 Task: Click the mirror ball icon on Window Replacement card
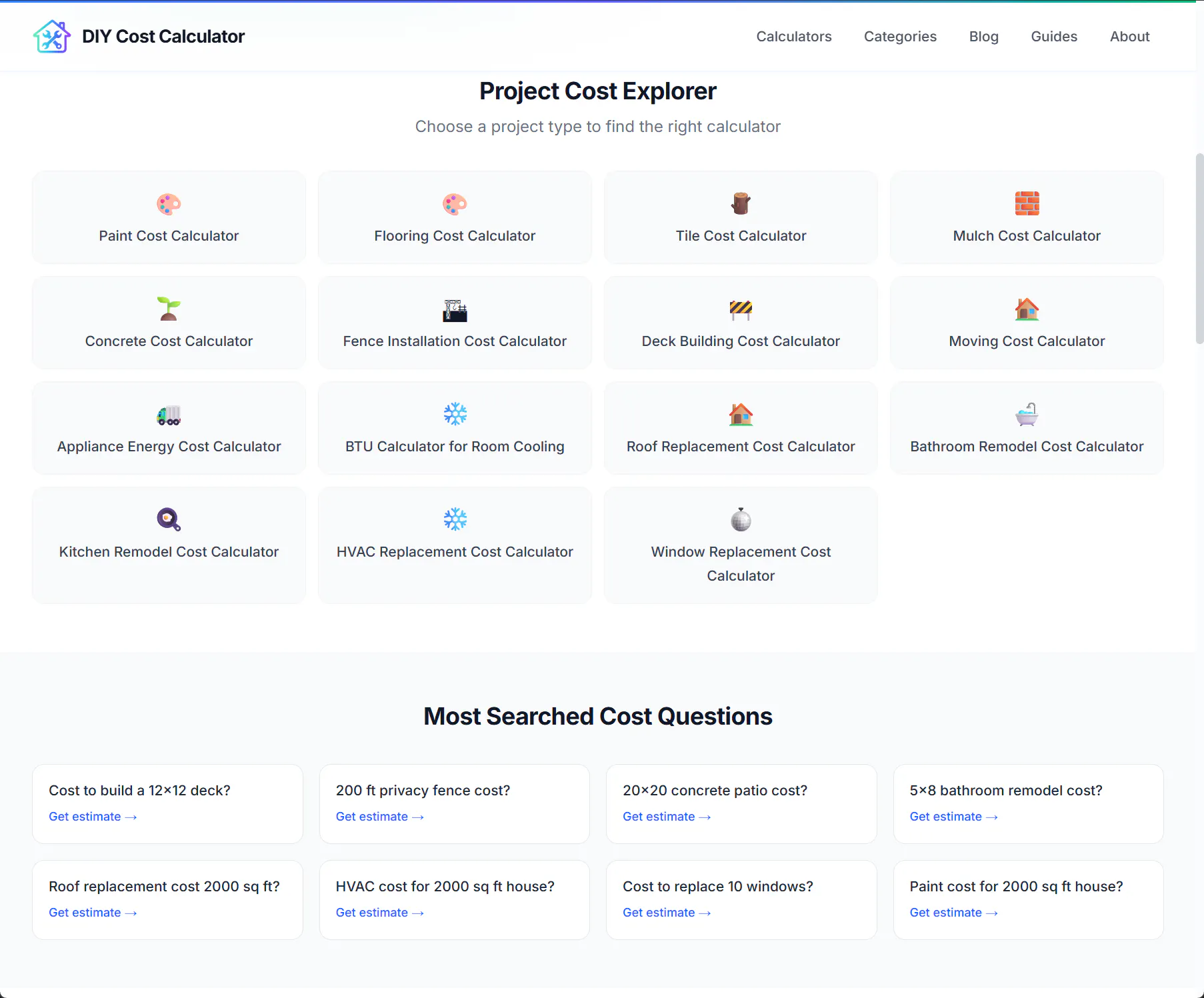coord(741,519)
